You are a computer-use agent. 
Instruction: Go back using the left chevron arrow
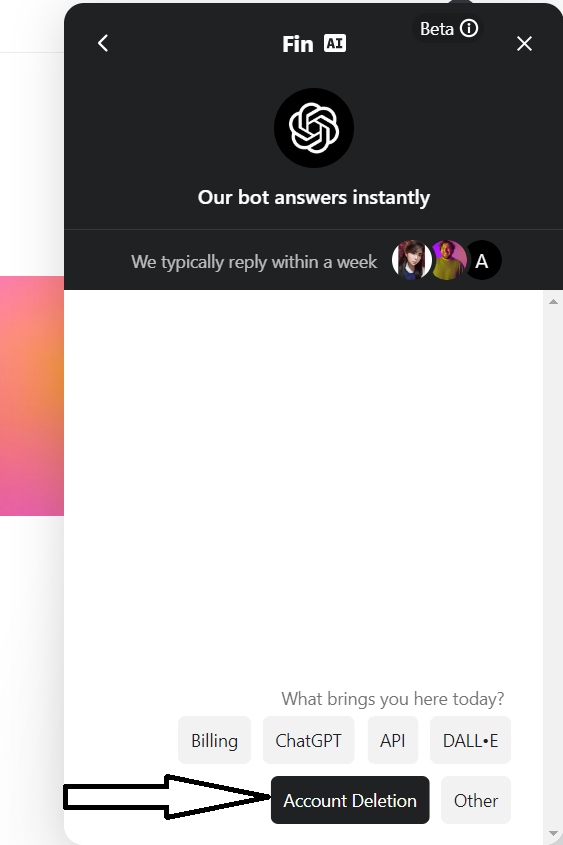[103, 43]
